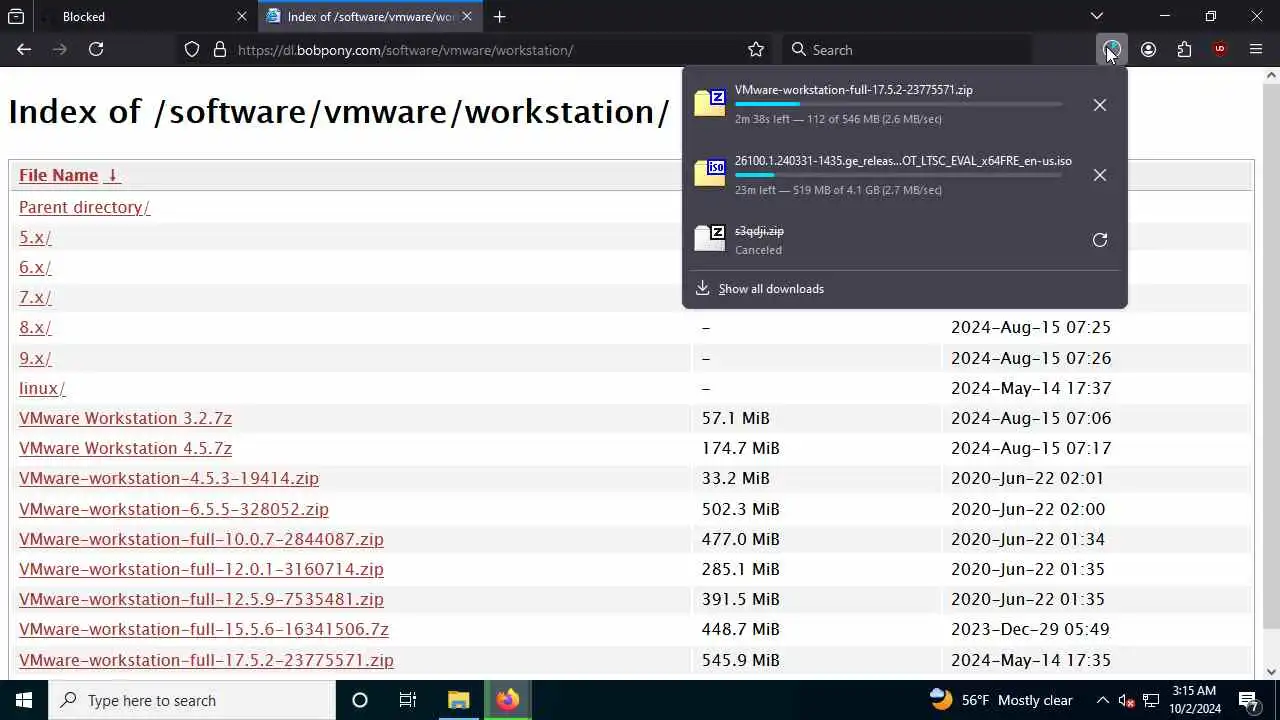
Task: Open the 5.x/ folder
Action: (x=35, y=237)
